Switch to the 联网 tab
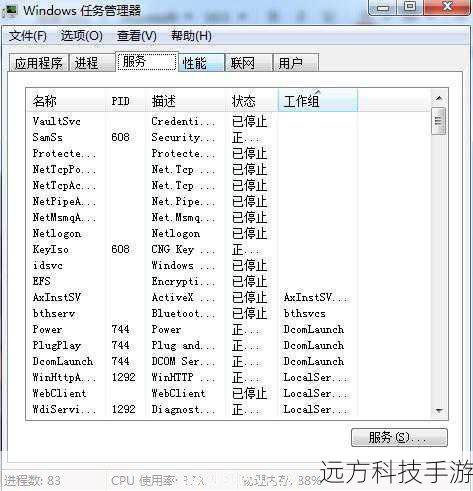Image resolution: width=473 pixels, height=491 pixels. 249,63
